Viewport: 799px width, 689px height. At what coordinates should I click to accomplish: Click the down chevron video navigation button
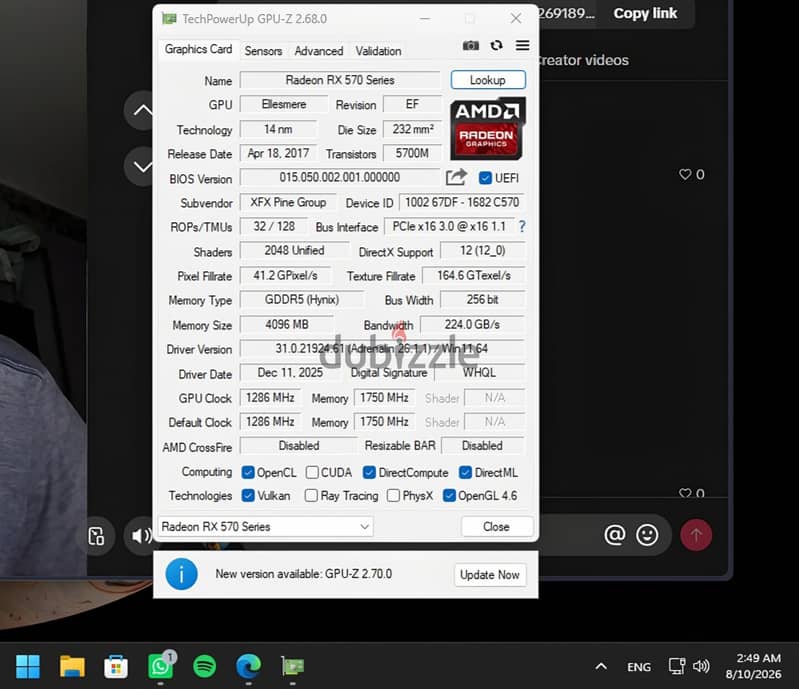[x=143, y=166]
